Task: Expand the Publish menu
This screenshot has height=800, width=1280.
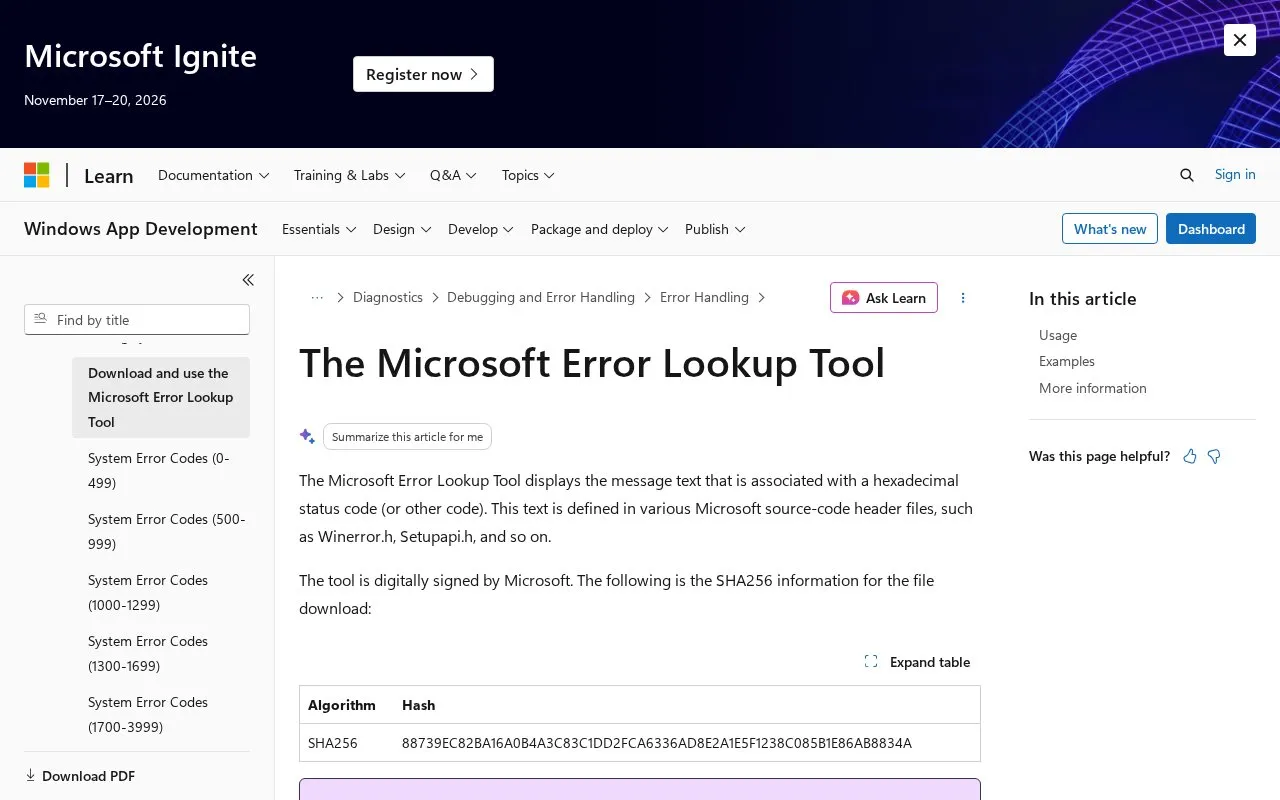Action: [x=715, y=229]
